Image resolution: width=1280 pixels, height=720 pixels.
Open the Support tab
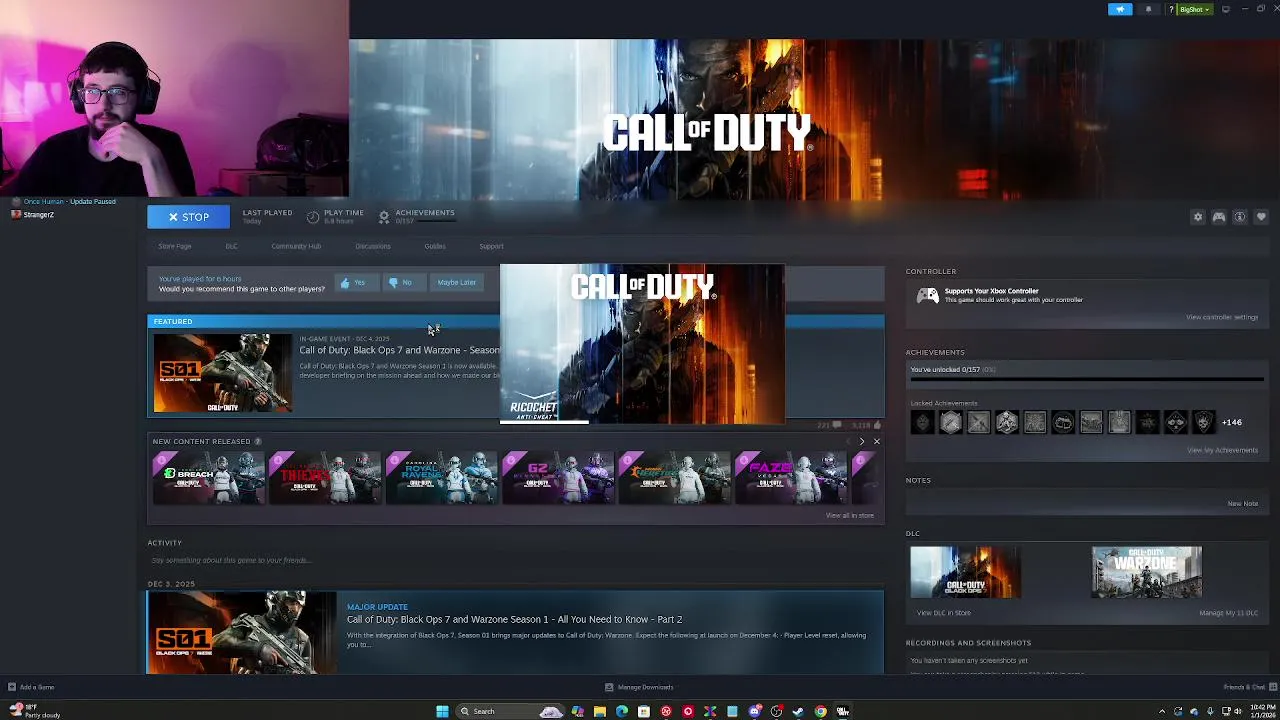click(491, 246)
